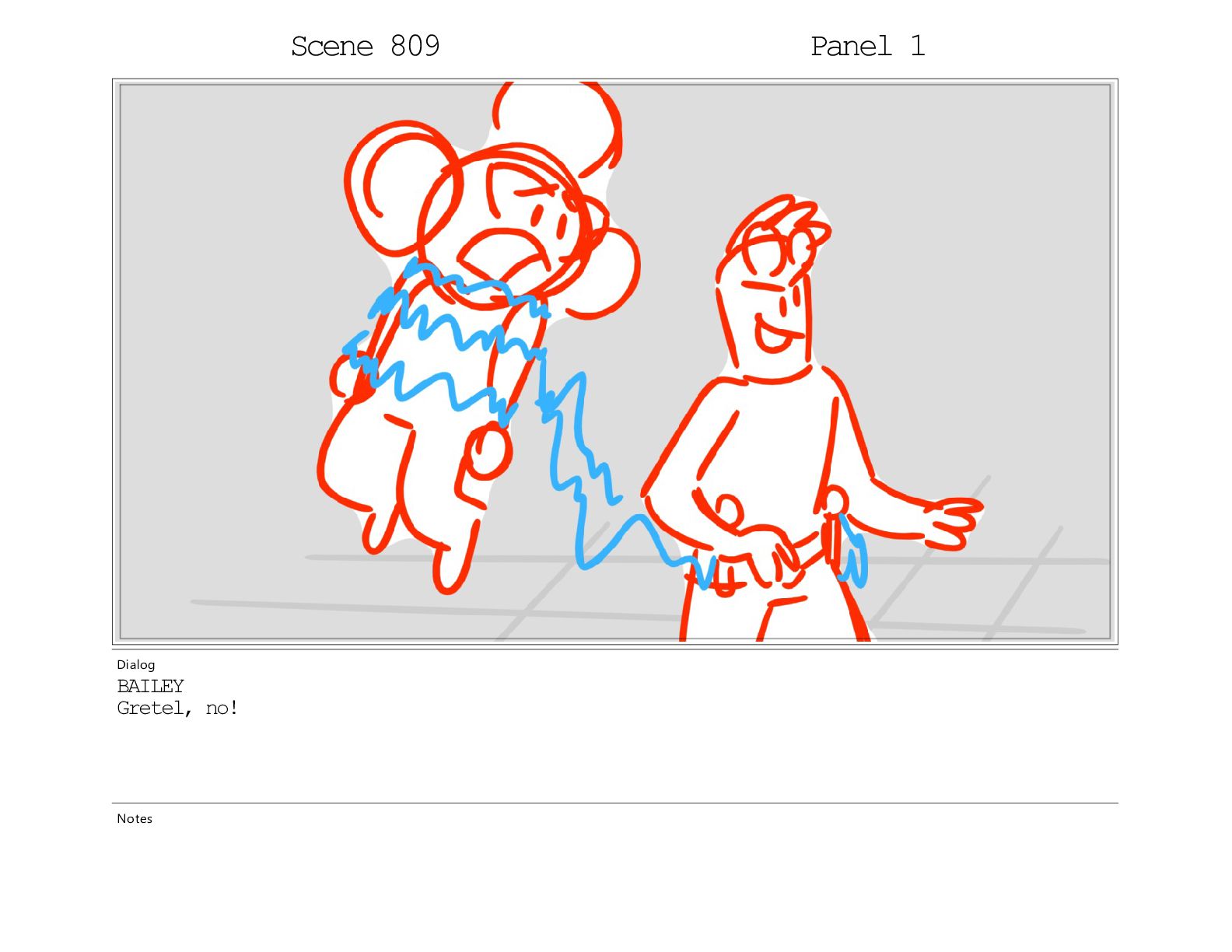
Task: Click the 'Gretel, no!' dialog line
Action: [177, 708]
